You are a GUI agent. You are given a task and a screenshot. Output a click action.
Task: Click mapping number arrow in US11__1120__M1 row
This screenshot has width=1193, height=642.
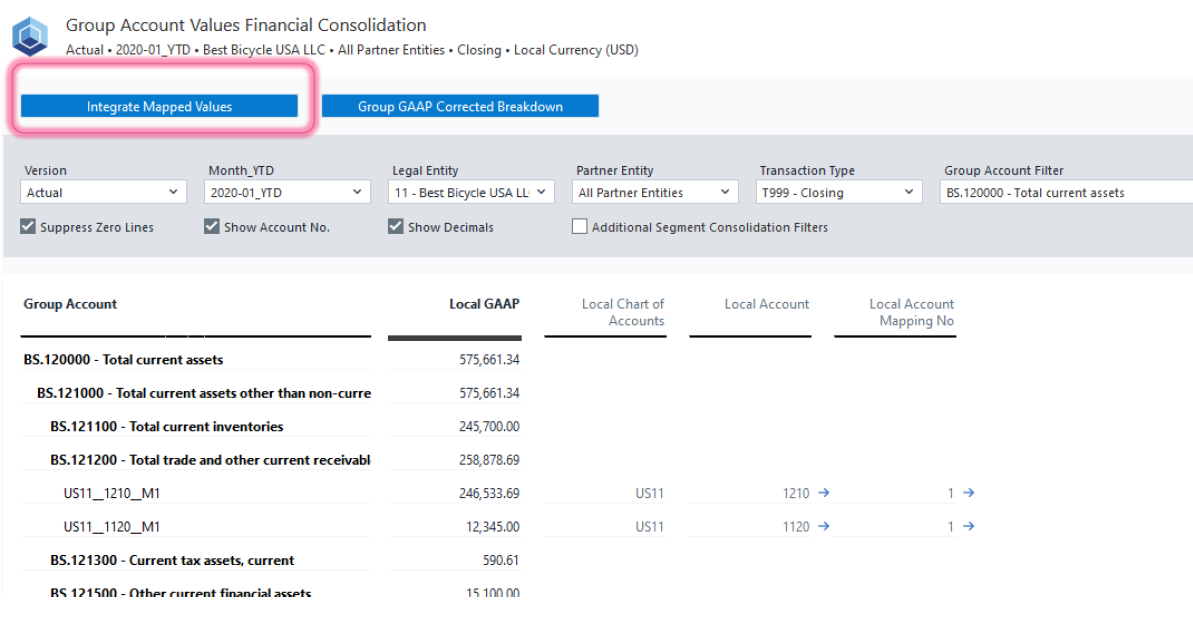click(968, 527)
